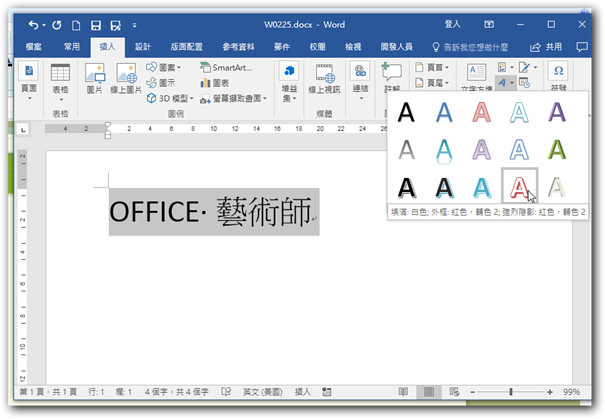Click the 線上視訊 (Online Video) icon

pos(324,79)
